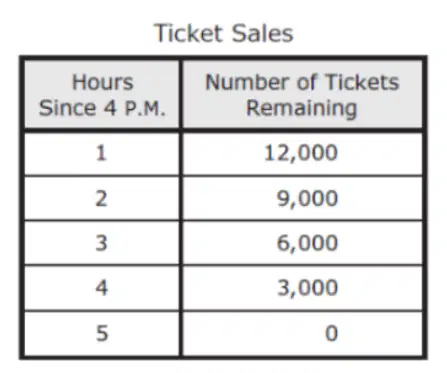447x373 pixels.
Task: Click the word Hours in header
Action: click(103, 82)
